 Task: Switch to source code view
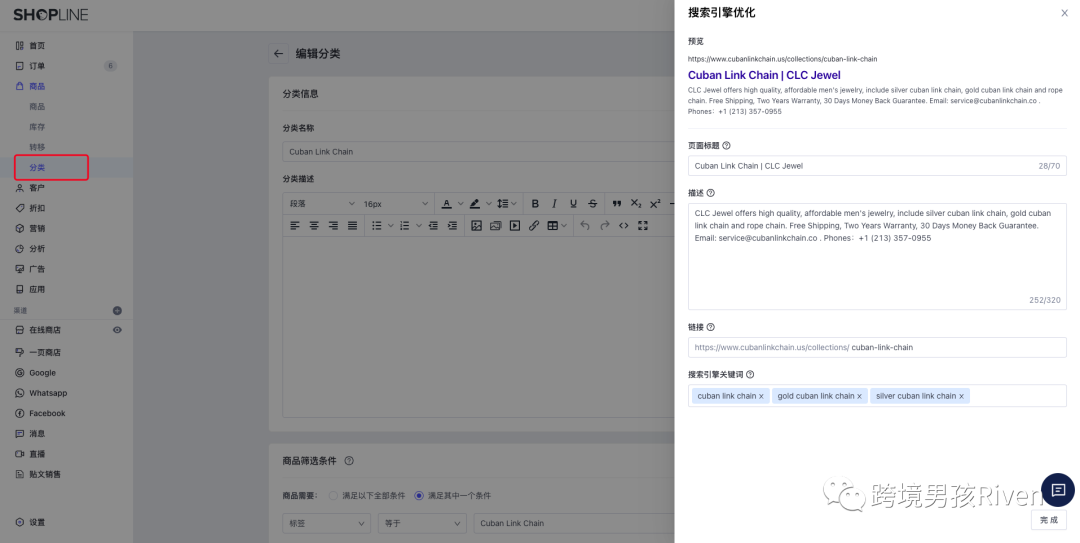pyautogui.click(x=623, y=225)
